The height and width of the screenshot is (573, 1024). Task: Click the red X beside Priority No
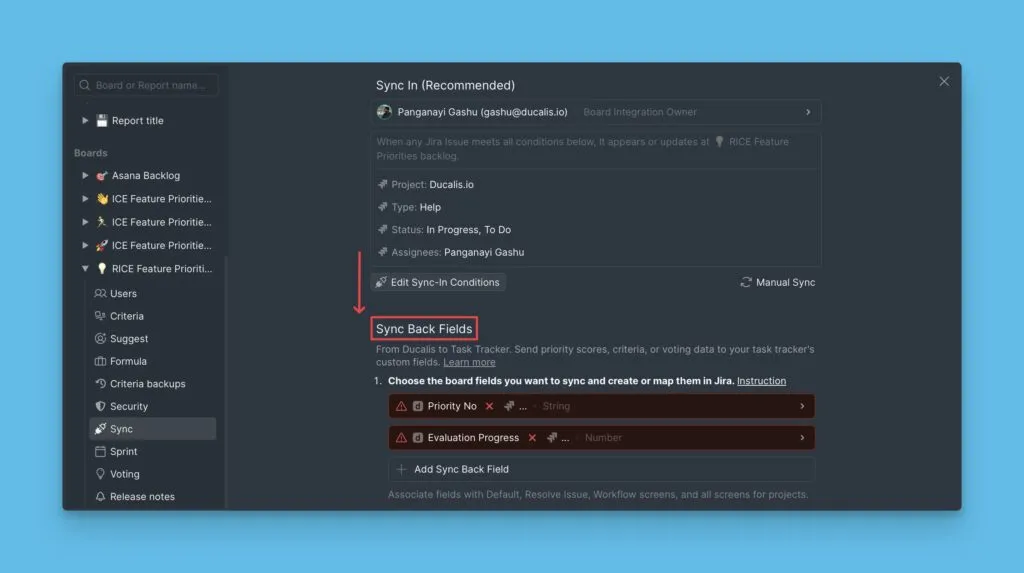[x=489, y=406]
